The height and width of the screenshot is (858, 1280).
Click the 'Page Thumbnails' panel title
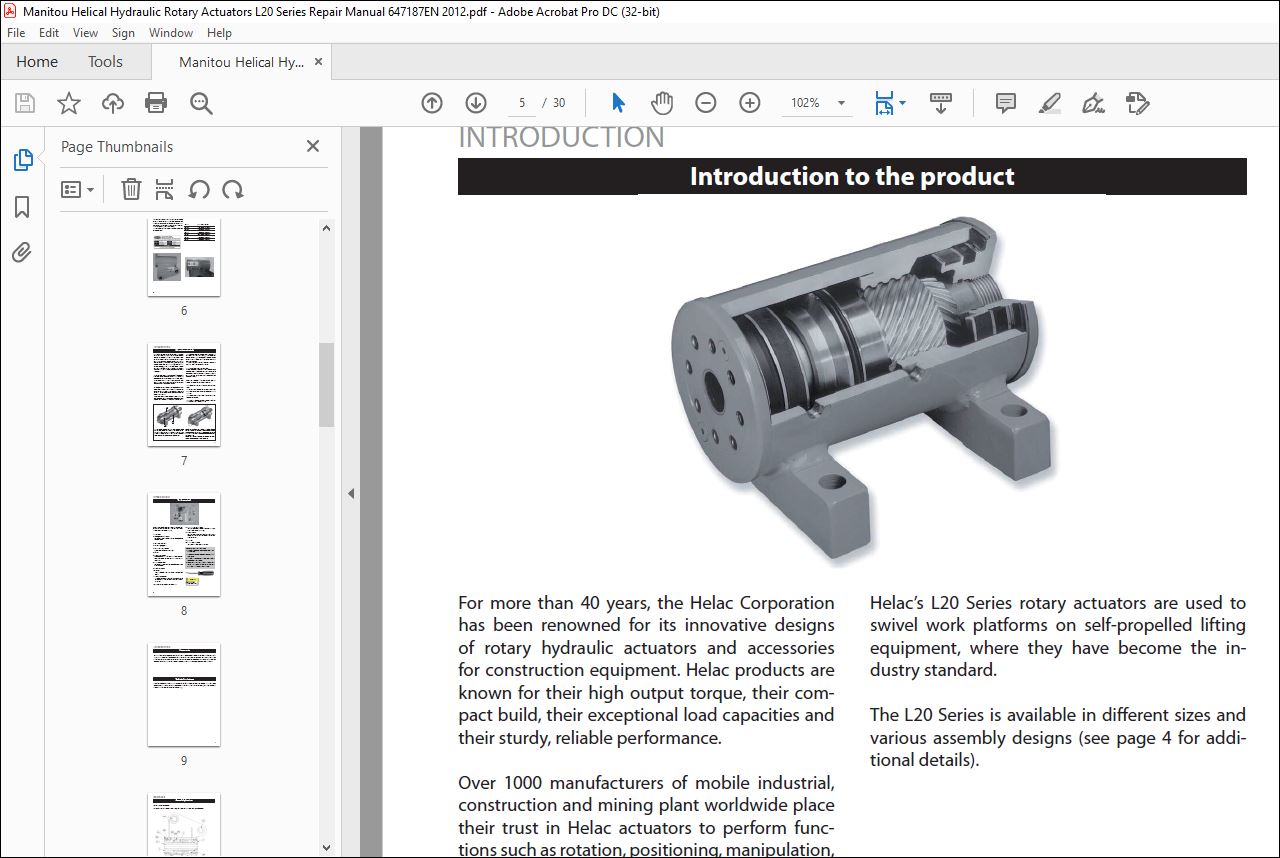click(x=117, y=147)
